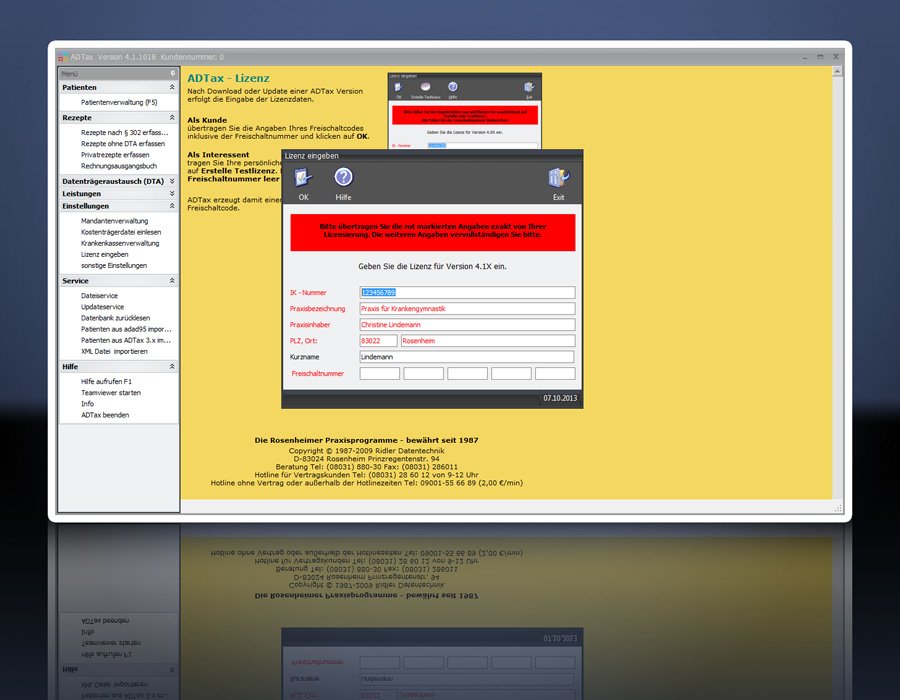
Task: Click Teamviewer starten
Action: tap(111, 393)
